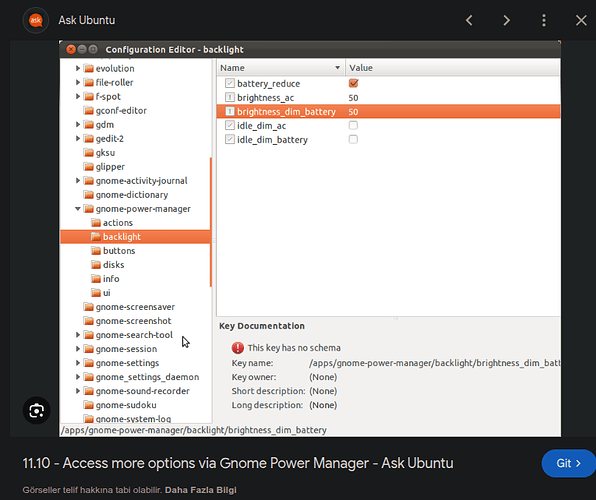Screen dimensions: 596x500
Task: Enable the idle_dim_ac checkbox
Action: click(x=353, y=125)
